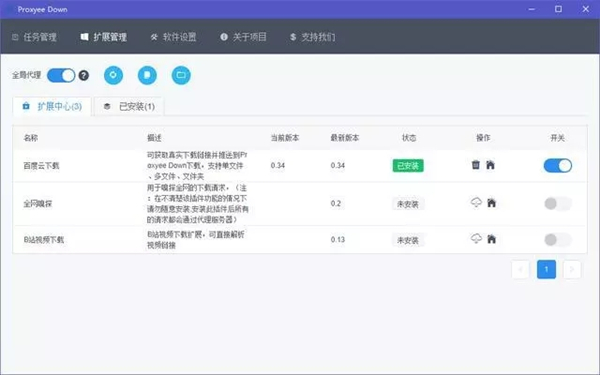Click the 描述 column header
The width and height of the screenshot is (600, 375).
(154, 138)
